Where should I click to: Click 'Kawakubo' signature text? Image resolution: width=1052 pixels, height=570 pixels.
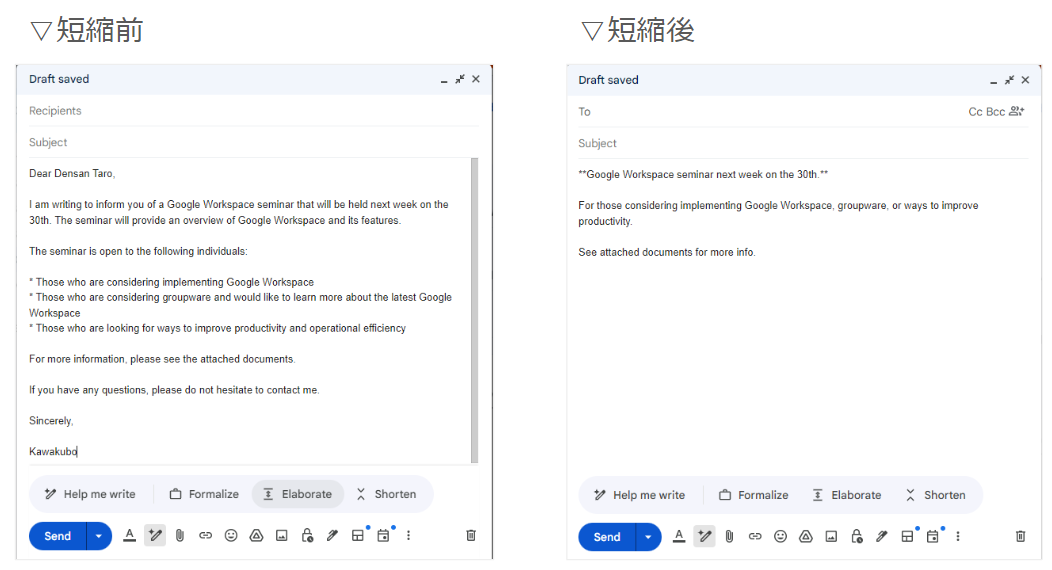(x=53, y=451)
